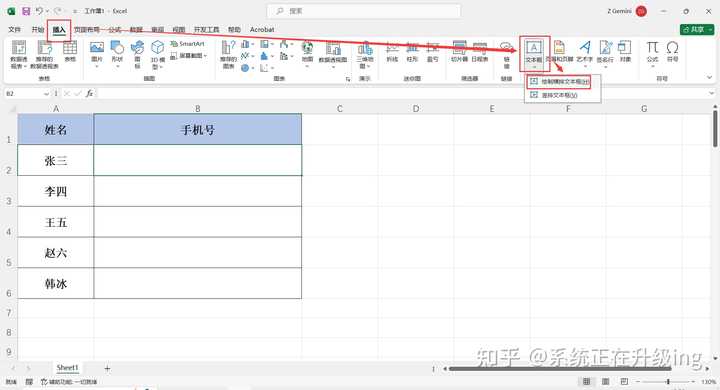Open the Equation pi button
This screenshot has height=390, width=720.
click(x=652, y=53)
